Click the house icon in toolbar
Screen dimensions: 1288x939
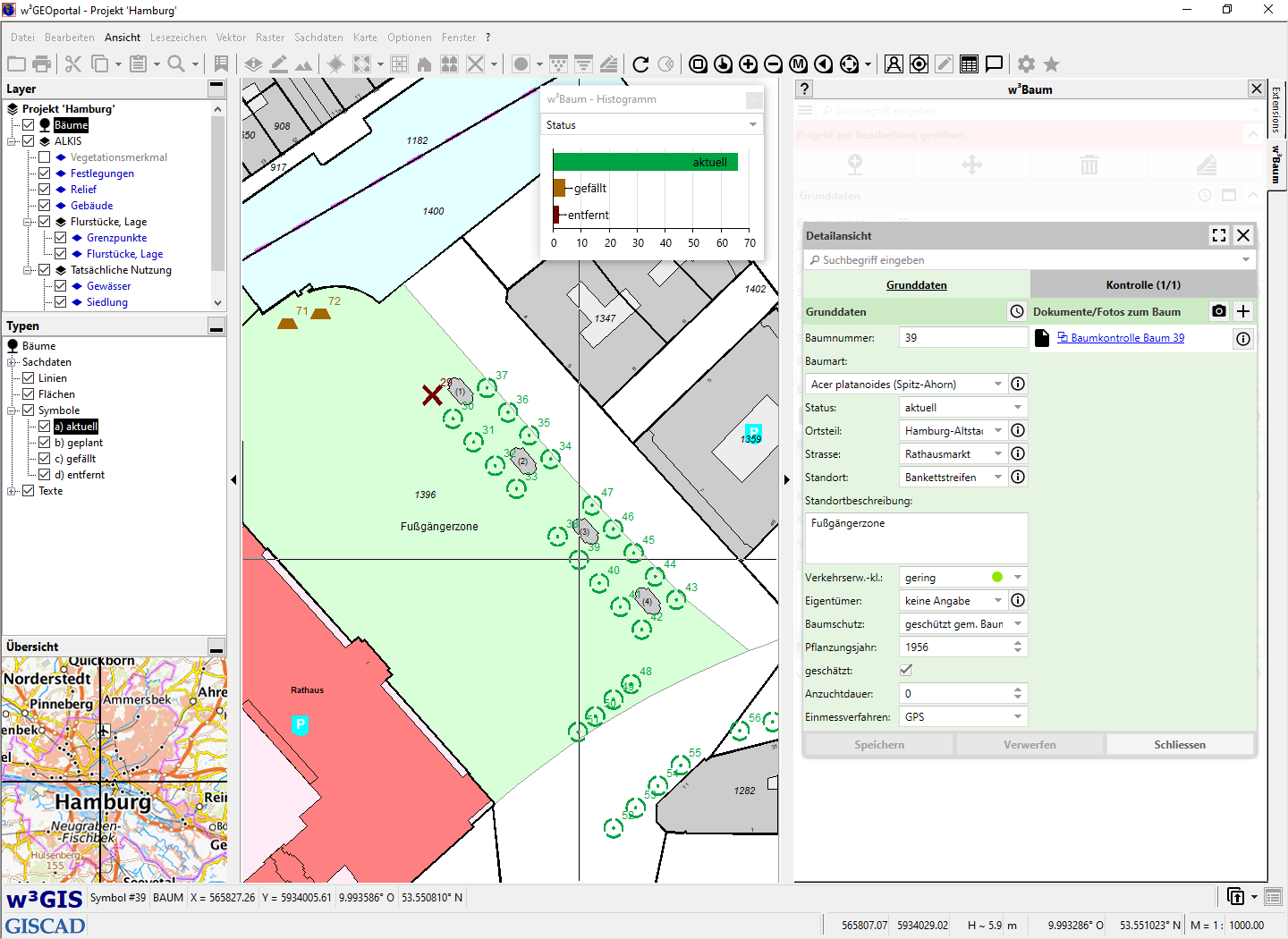[x=424, y=63]
